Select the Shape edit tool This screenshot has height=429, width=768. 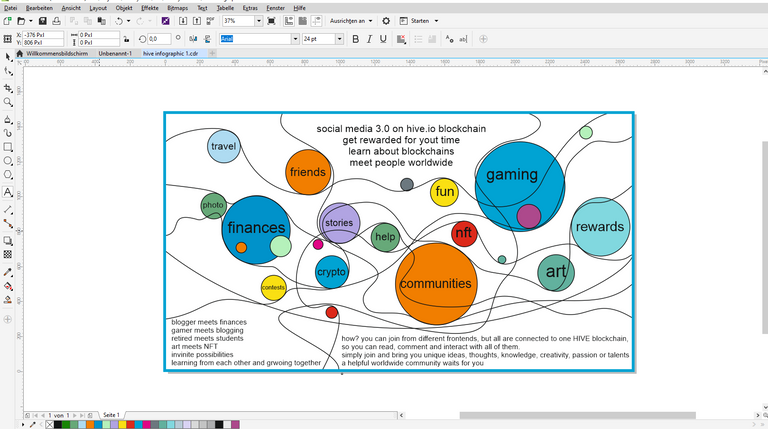pos(8,72)
